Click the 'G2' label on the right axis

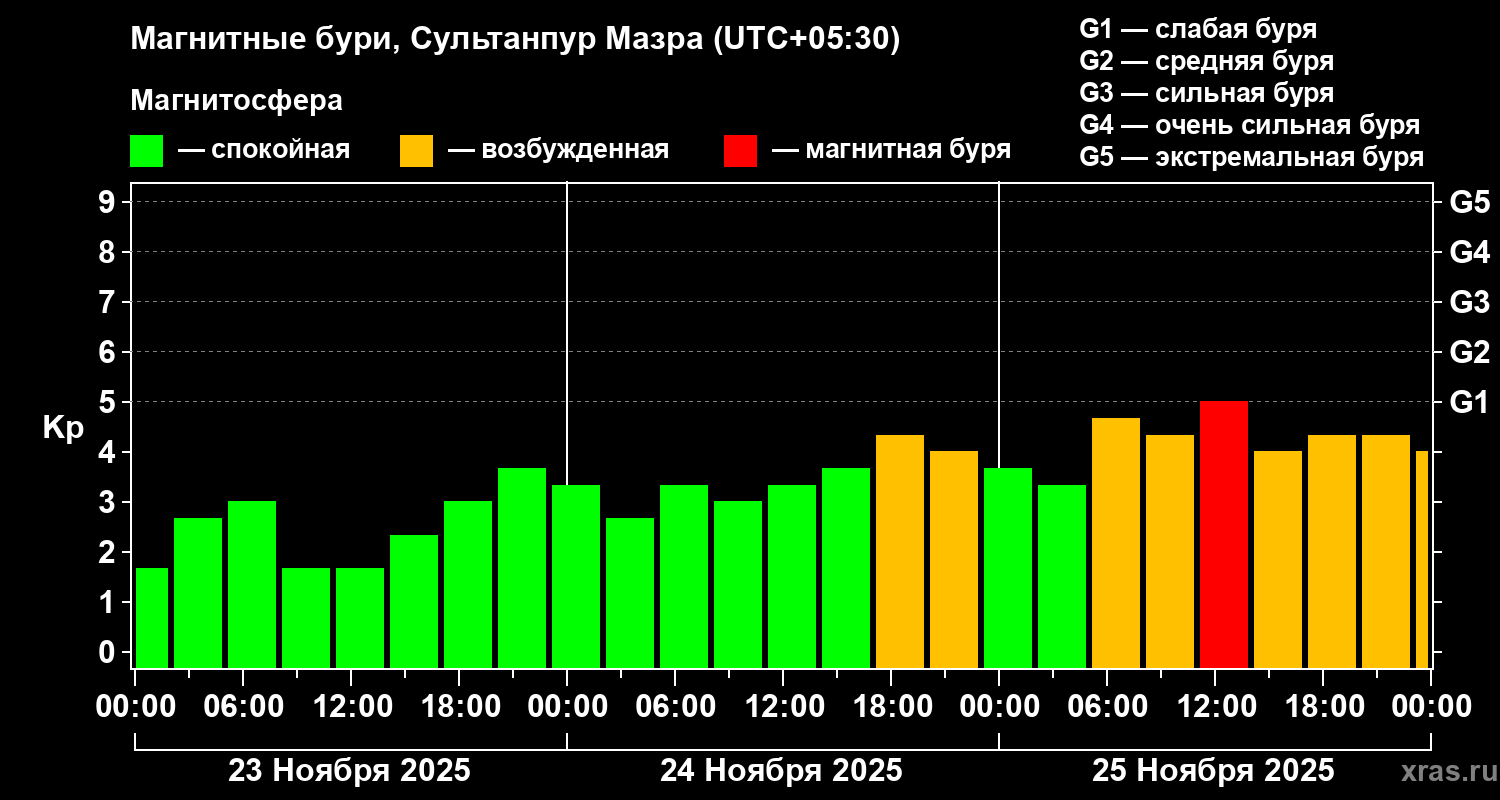[x=1470, y=352]
